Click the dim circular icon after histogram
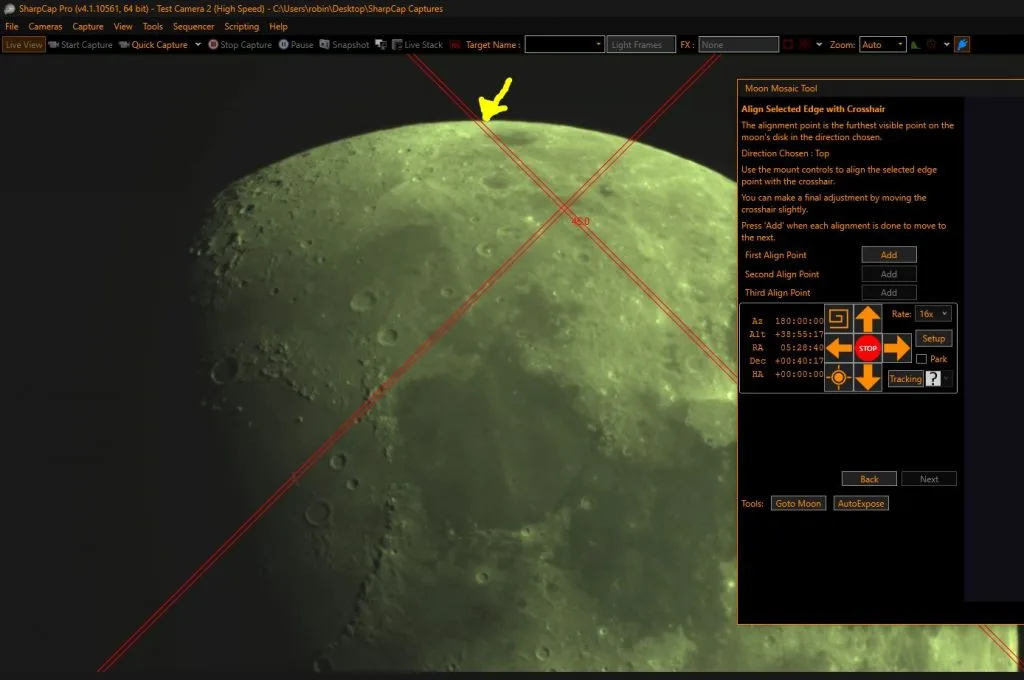Image resolution: width=1024 pixels, height=680 pixels. click(931, 44)
